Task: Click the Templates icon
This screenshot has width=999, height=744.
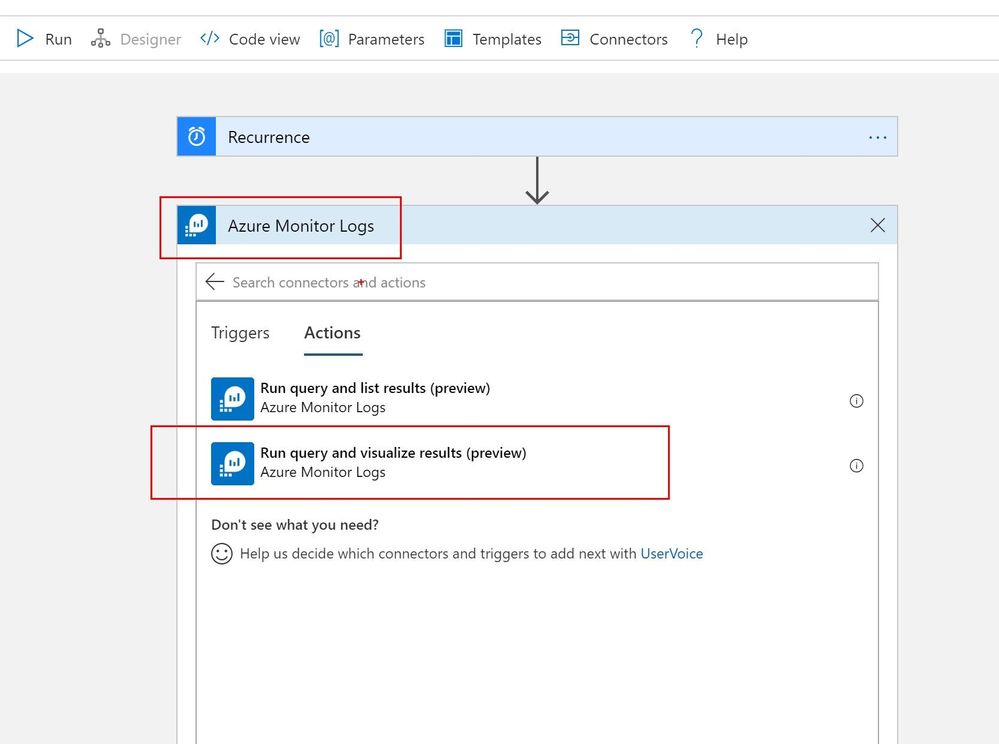Action: tap(453, 39)
